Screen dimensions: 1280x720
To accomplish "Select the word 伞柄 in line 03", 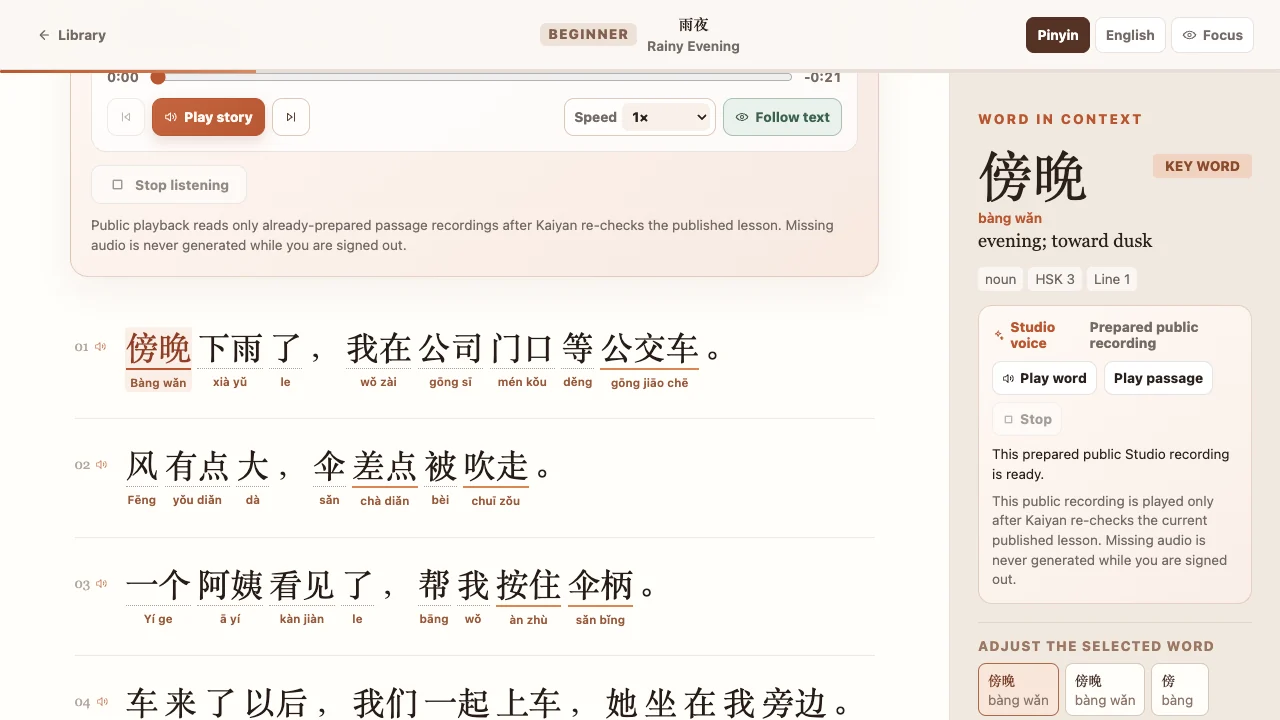I will click(x=600, y=597).
